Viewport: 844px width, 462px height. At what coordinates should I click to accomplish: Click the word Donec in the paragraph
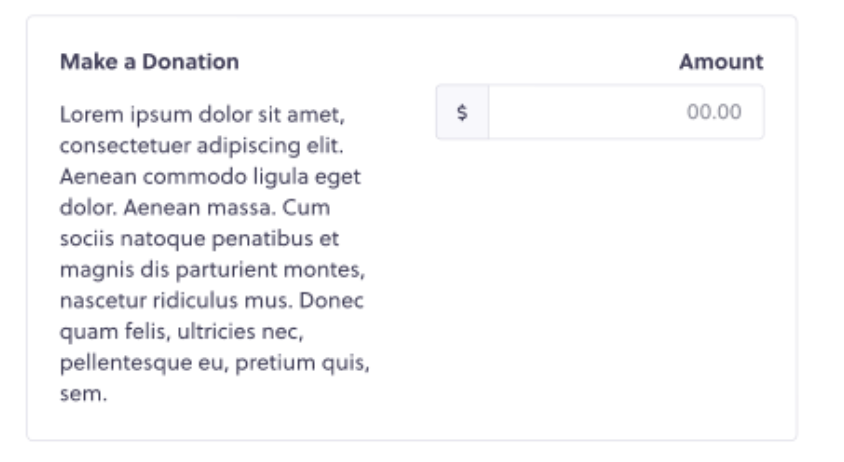[335, 302]
